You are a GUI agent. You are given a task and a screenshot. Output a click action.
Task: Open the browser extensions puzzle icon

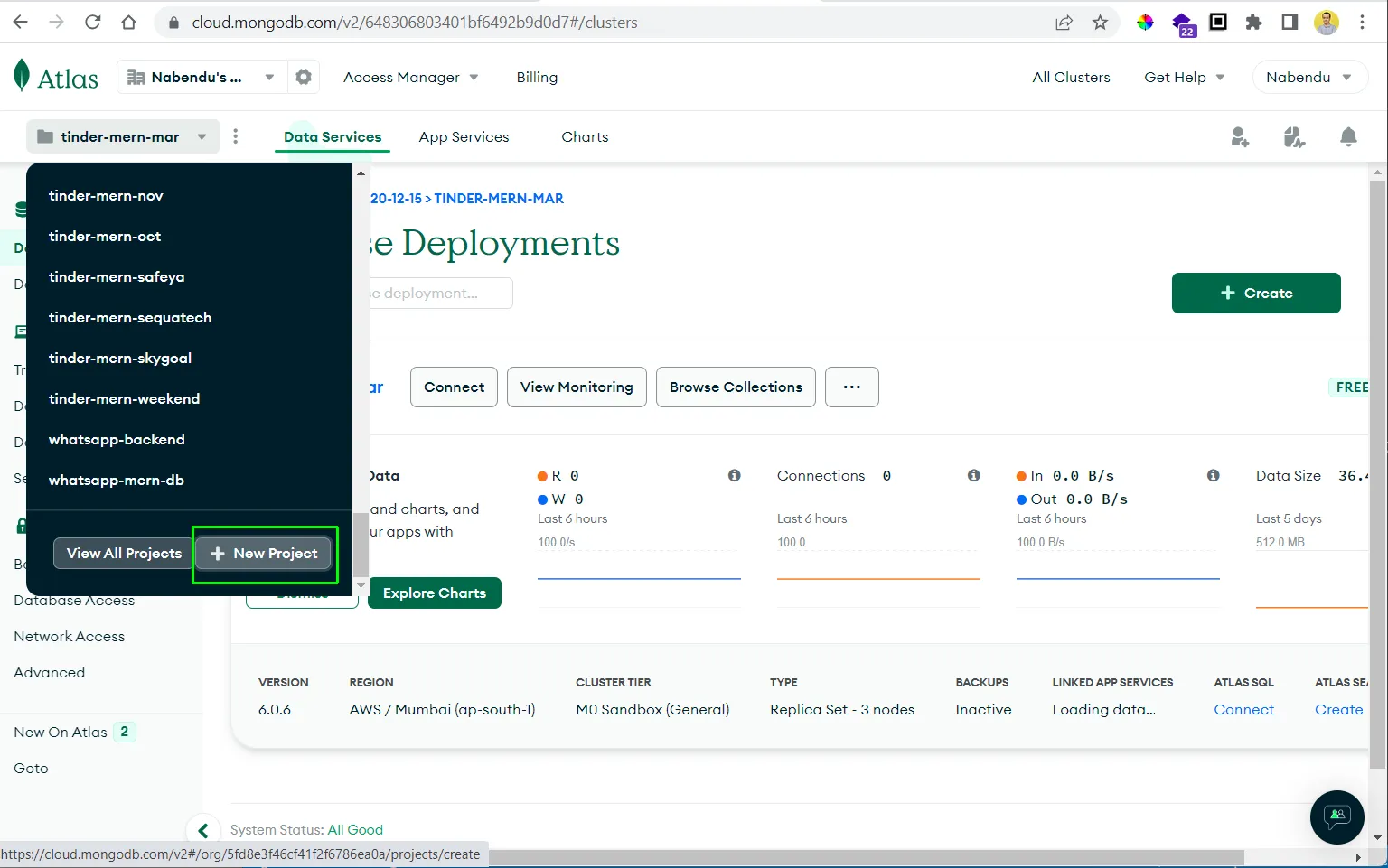pyautogui.click(x=1253, y=23)
